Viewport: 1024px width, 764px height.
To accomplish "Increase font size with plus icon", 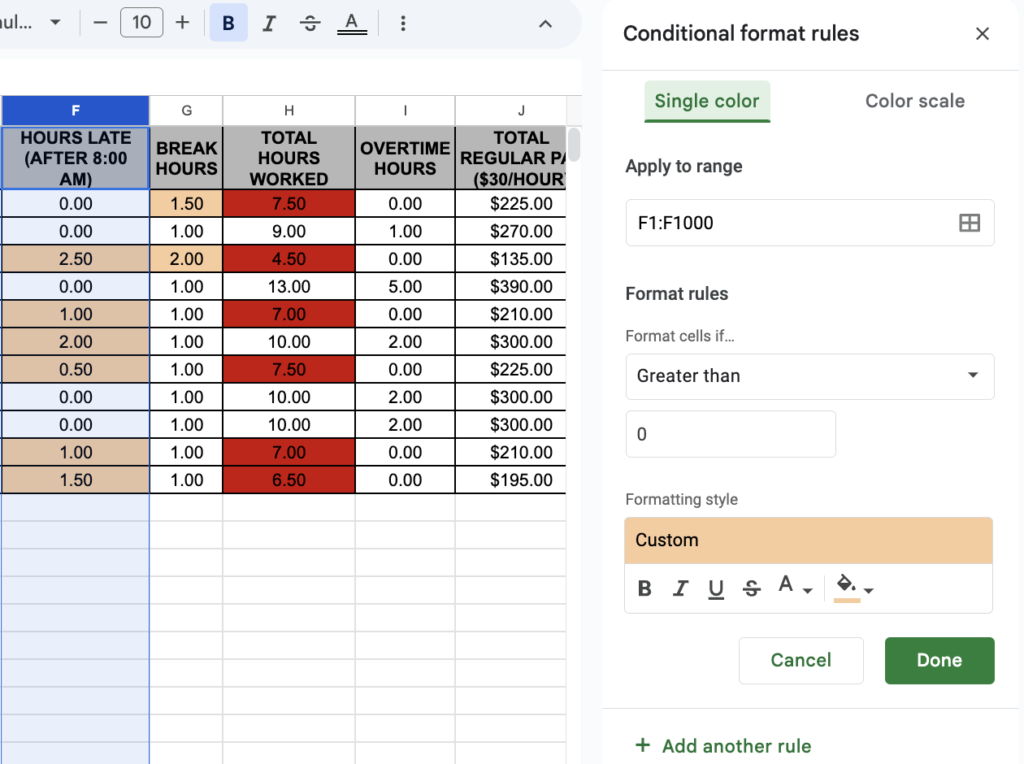I will [182, 23].
